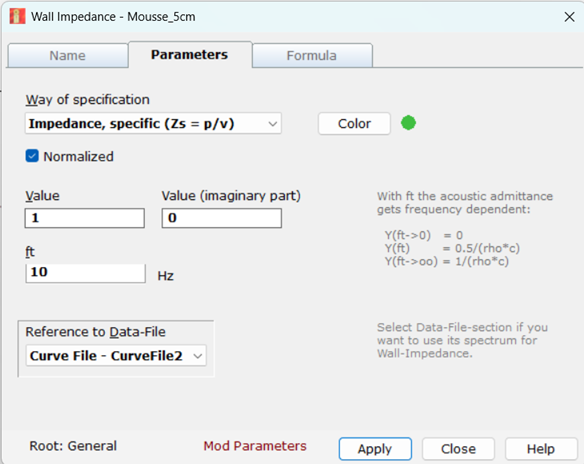Open the Way of specification dropdown
The width and height of the screenshot is (584, 464).
pos(153,124)
